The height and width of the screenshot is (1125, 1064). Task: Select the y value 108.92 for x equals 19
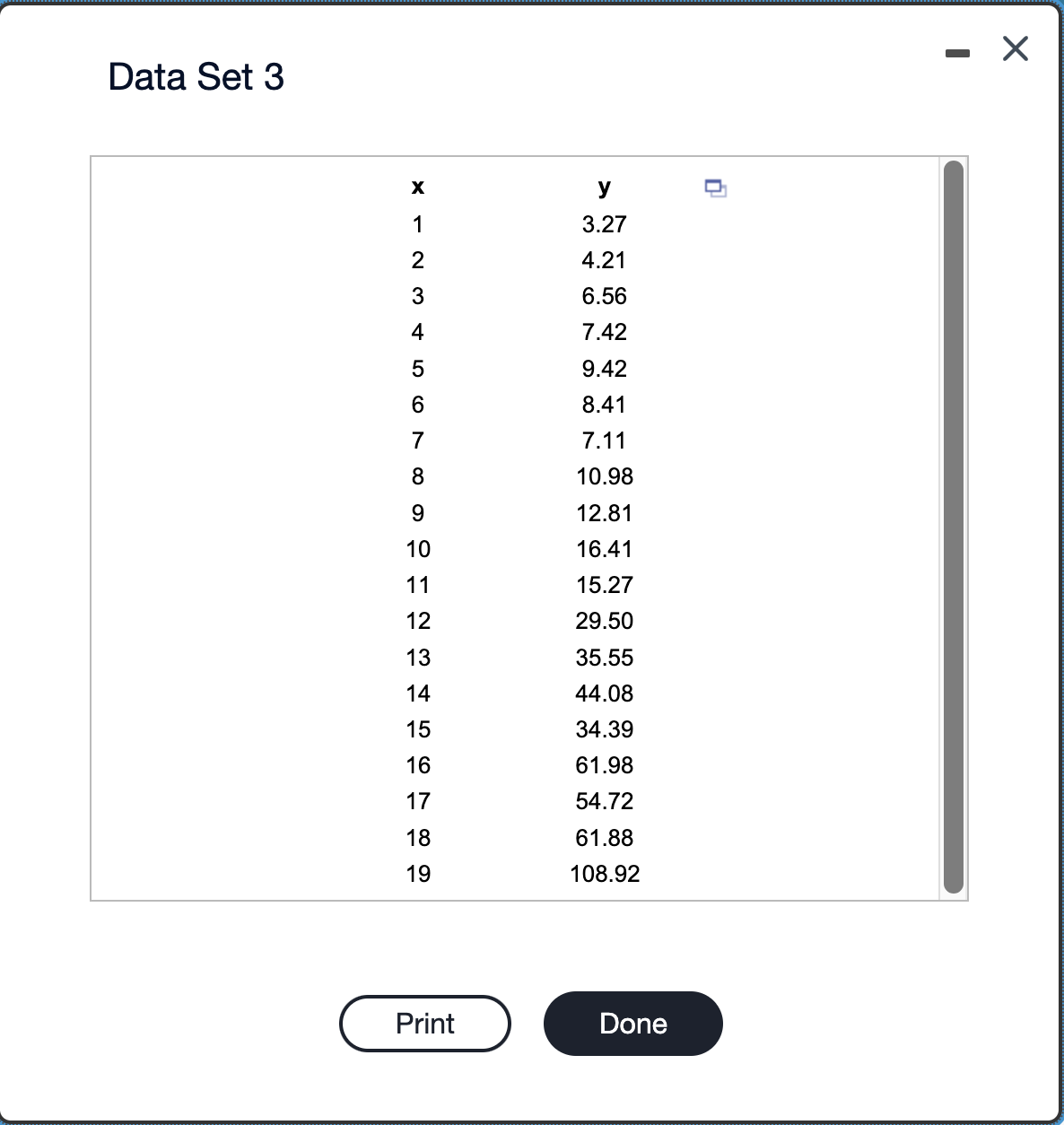(606, 874)
